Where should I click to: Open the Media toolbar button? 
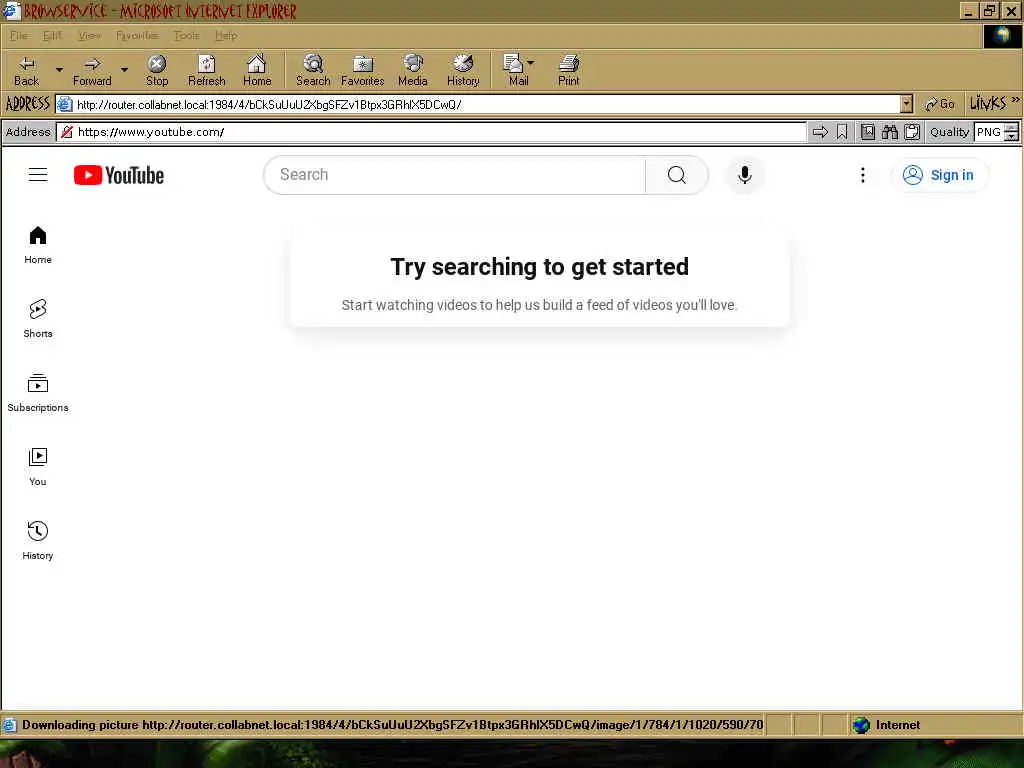pos(413,71)
